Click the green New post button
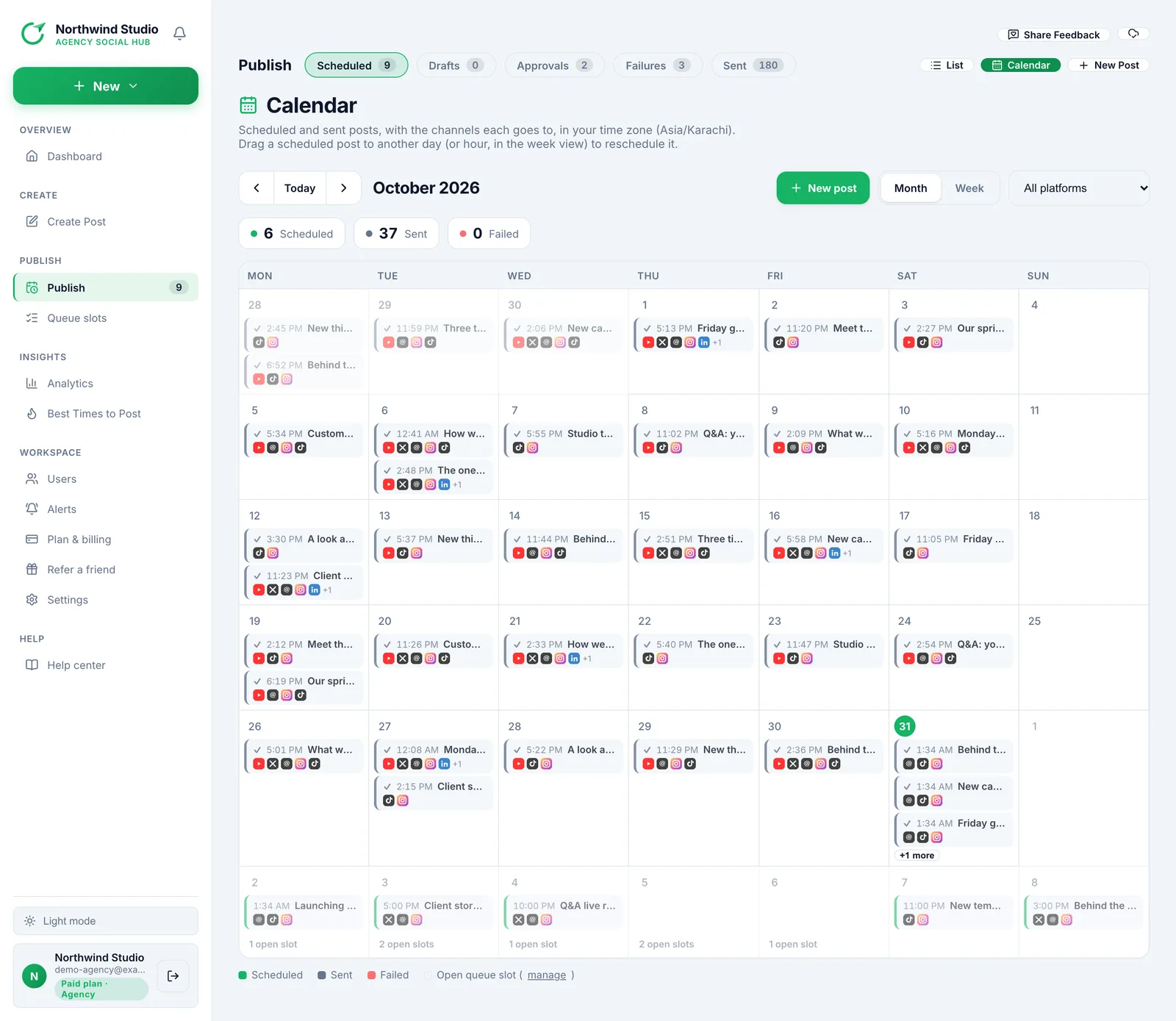1176x1021 pixels. 823,188
